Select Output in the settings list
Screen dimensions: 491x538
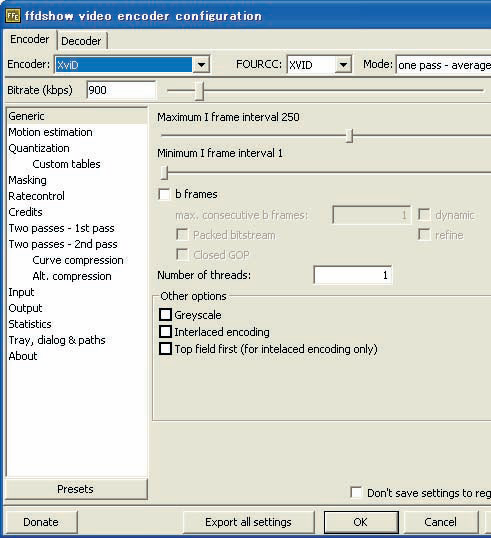25,308
